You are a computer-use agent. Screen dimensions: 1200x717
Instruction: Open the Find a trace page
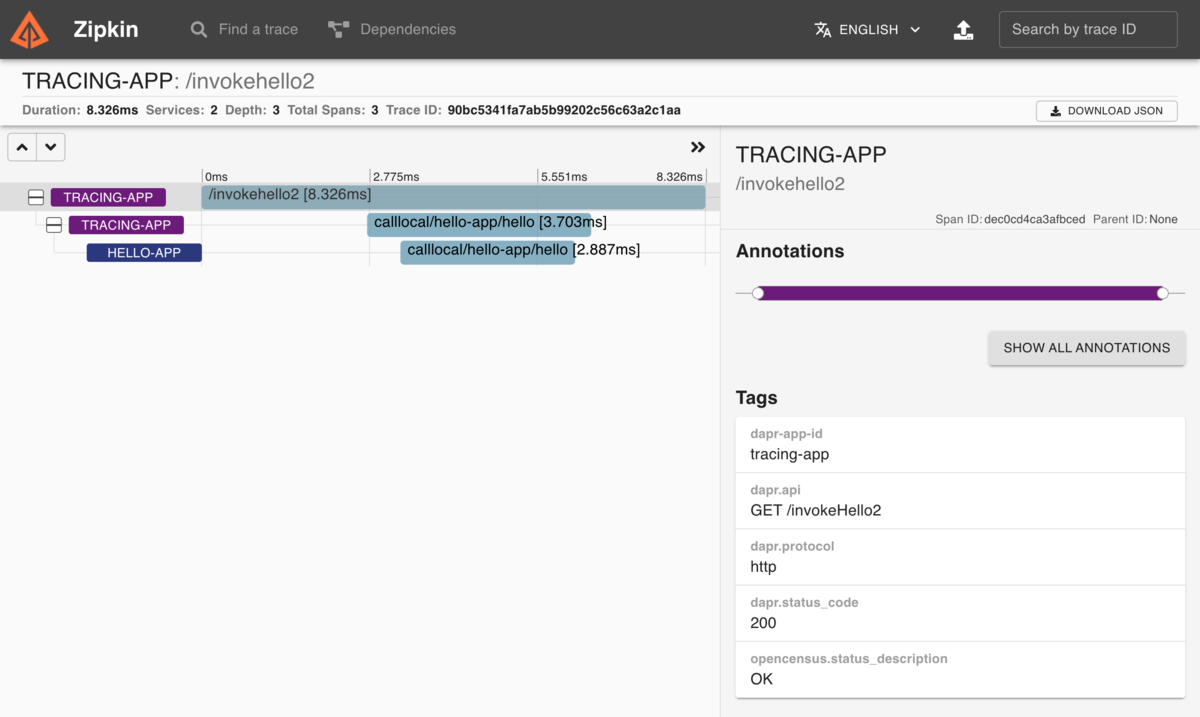click(244, 29)
